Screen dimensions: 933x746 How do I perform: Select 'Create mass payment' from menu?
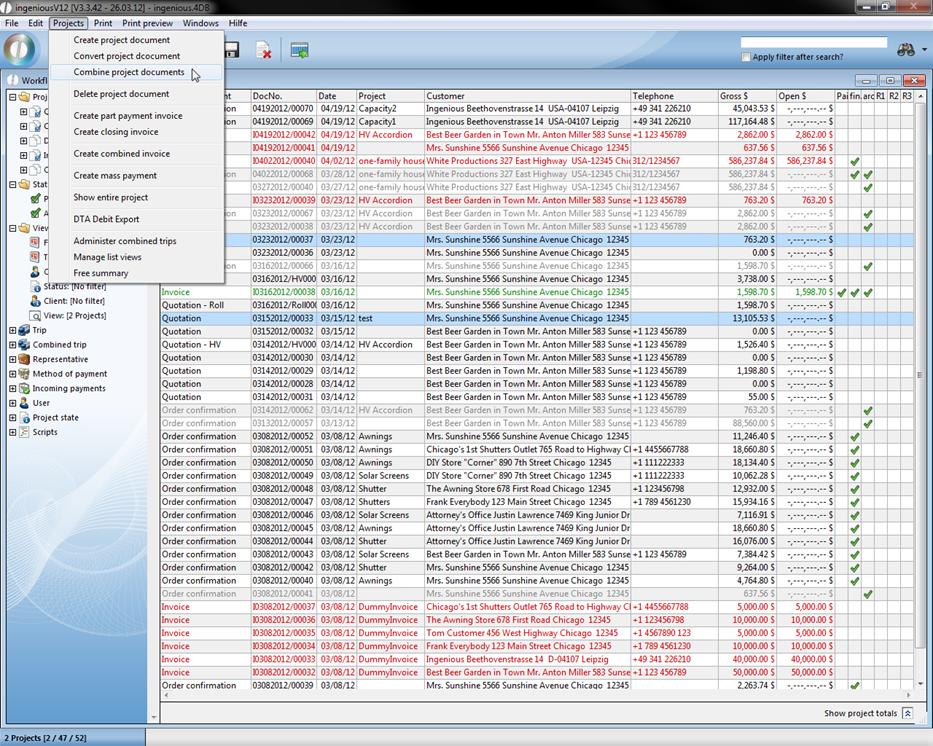(x=115, y=176)
